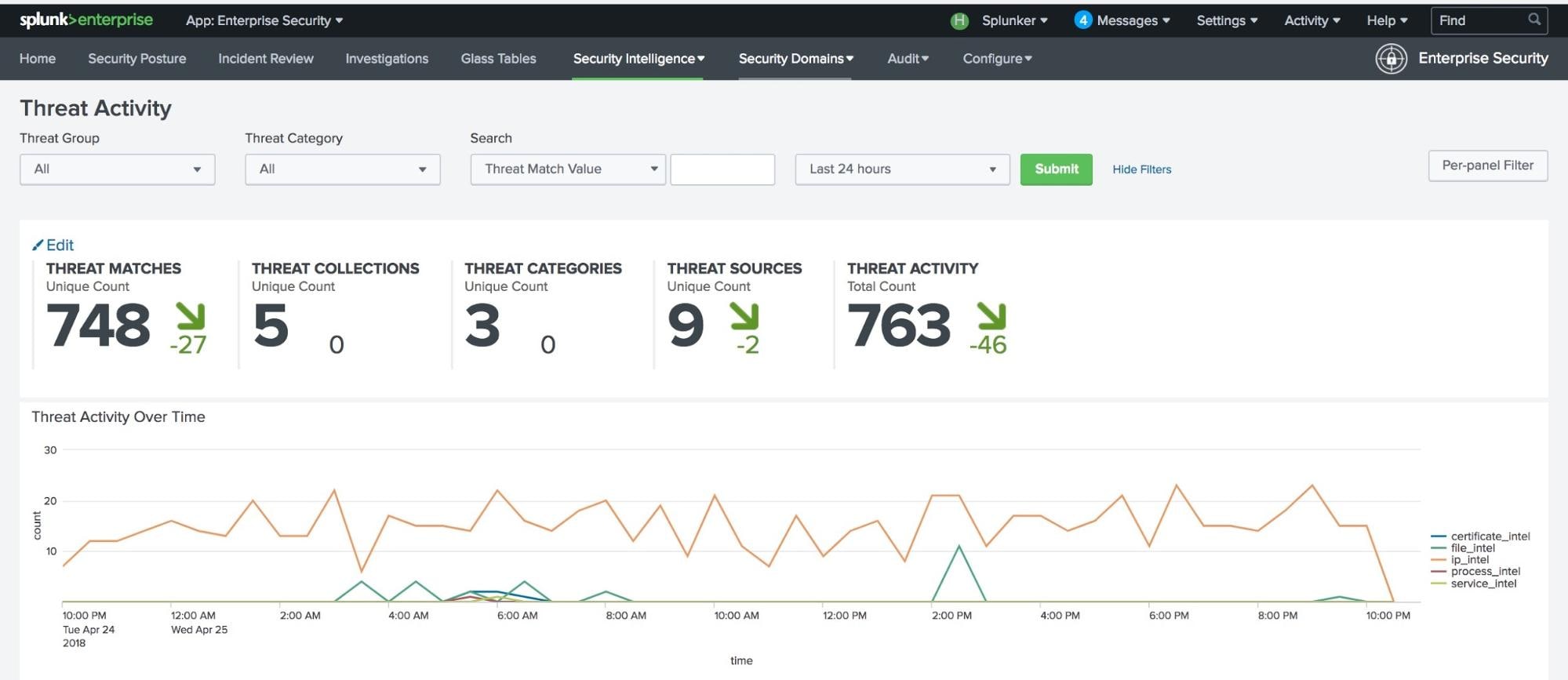Click the Threat Sources down-trend arrow
This screenshot has height=680, width=1568.
(744, 316)
